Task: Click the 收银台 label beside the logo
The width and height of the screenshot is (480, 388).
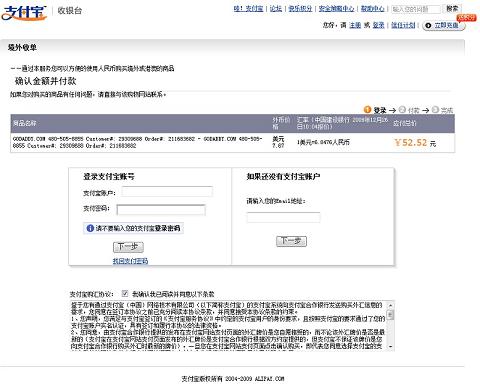Action: pyautogui.click(x=70, y=11)
